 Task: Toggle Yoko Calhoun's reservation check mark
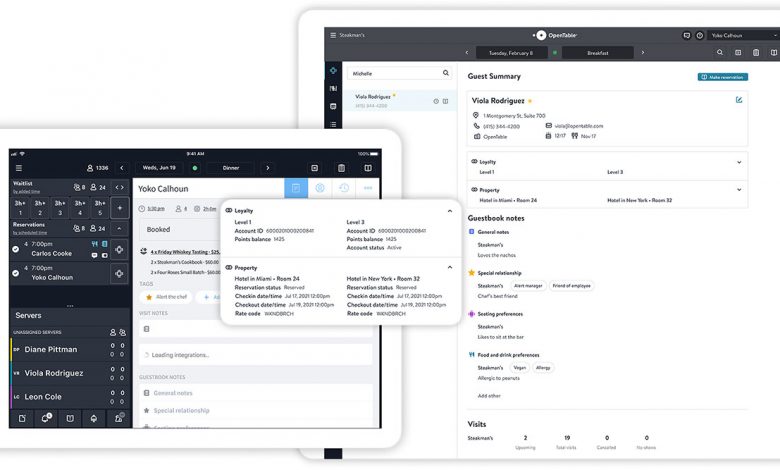tap(15, 273)
